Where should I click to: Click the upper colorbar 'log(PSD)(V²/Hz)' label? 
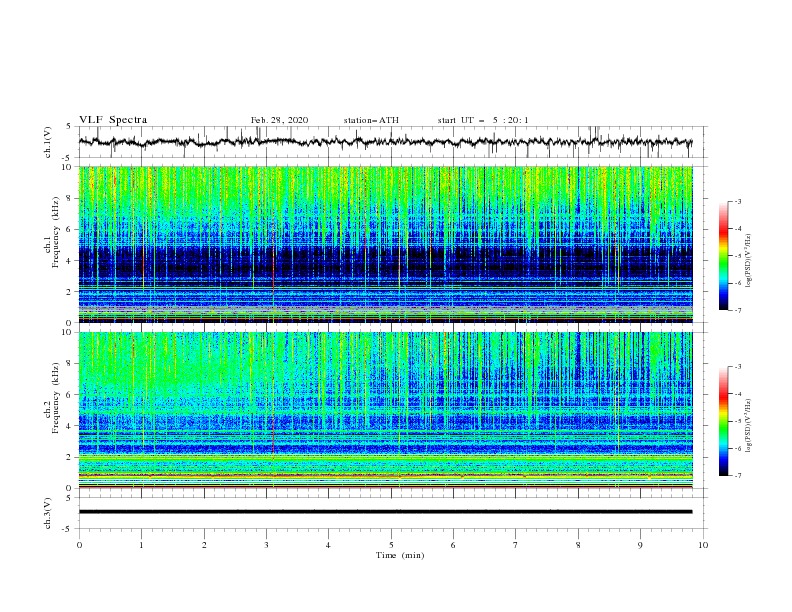(749, 261)
